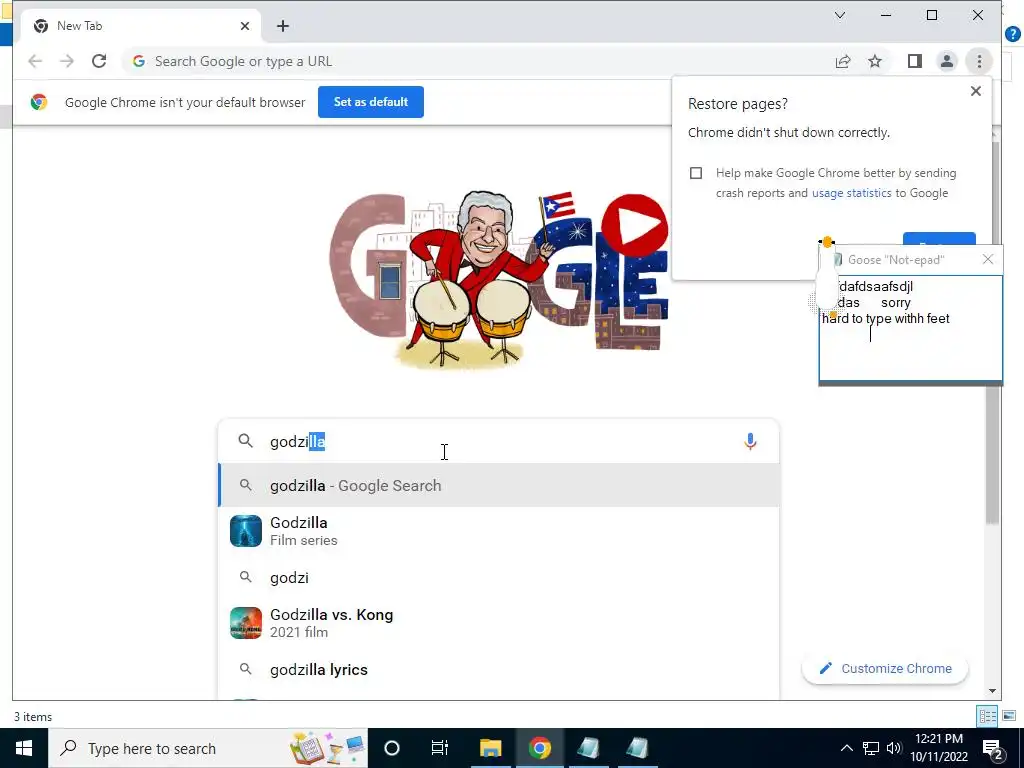Open the first notepad taskbar icon
Image resolution: width=1024 pixels, height=768 pixels.
(588, 748)
